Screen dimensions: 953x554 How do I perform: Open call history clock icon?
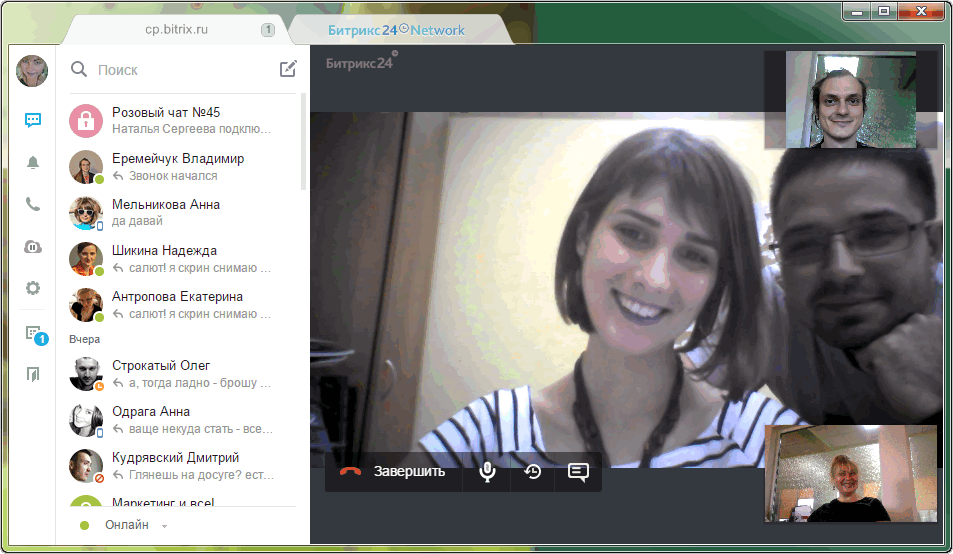point(532,471)
